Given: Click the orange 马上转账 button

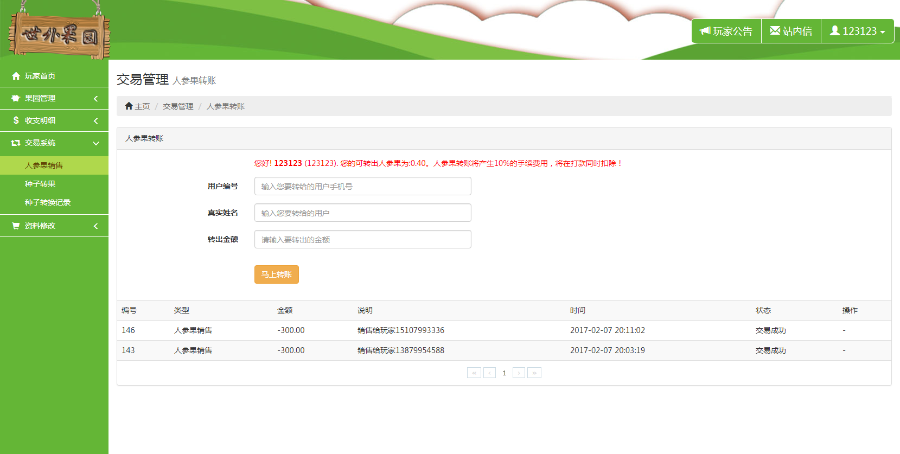Looking at the screenshot, I should pyautogui.click(x=277, y=274).
